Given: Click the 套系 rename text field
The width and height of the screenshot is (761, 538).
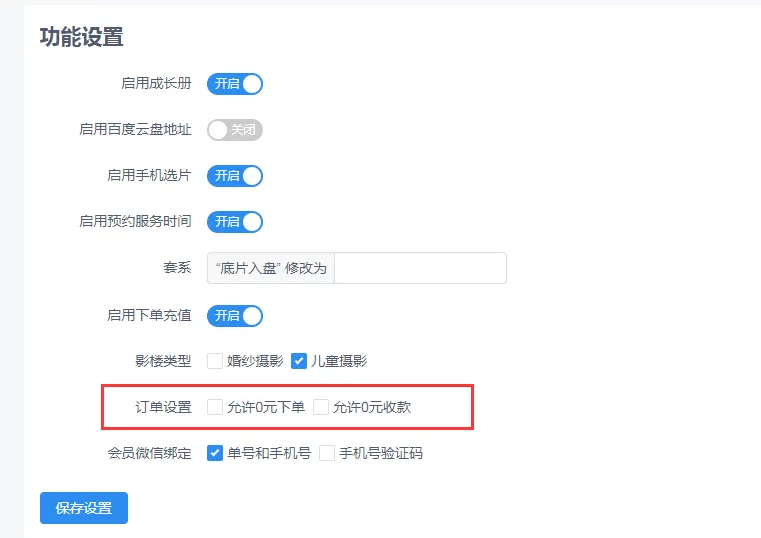Looking at the screenshot, I should coord(420,268).
